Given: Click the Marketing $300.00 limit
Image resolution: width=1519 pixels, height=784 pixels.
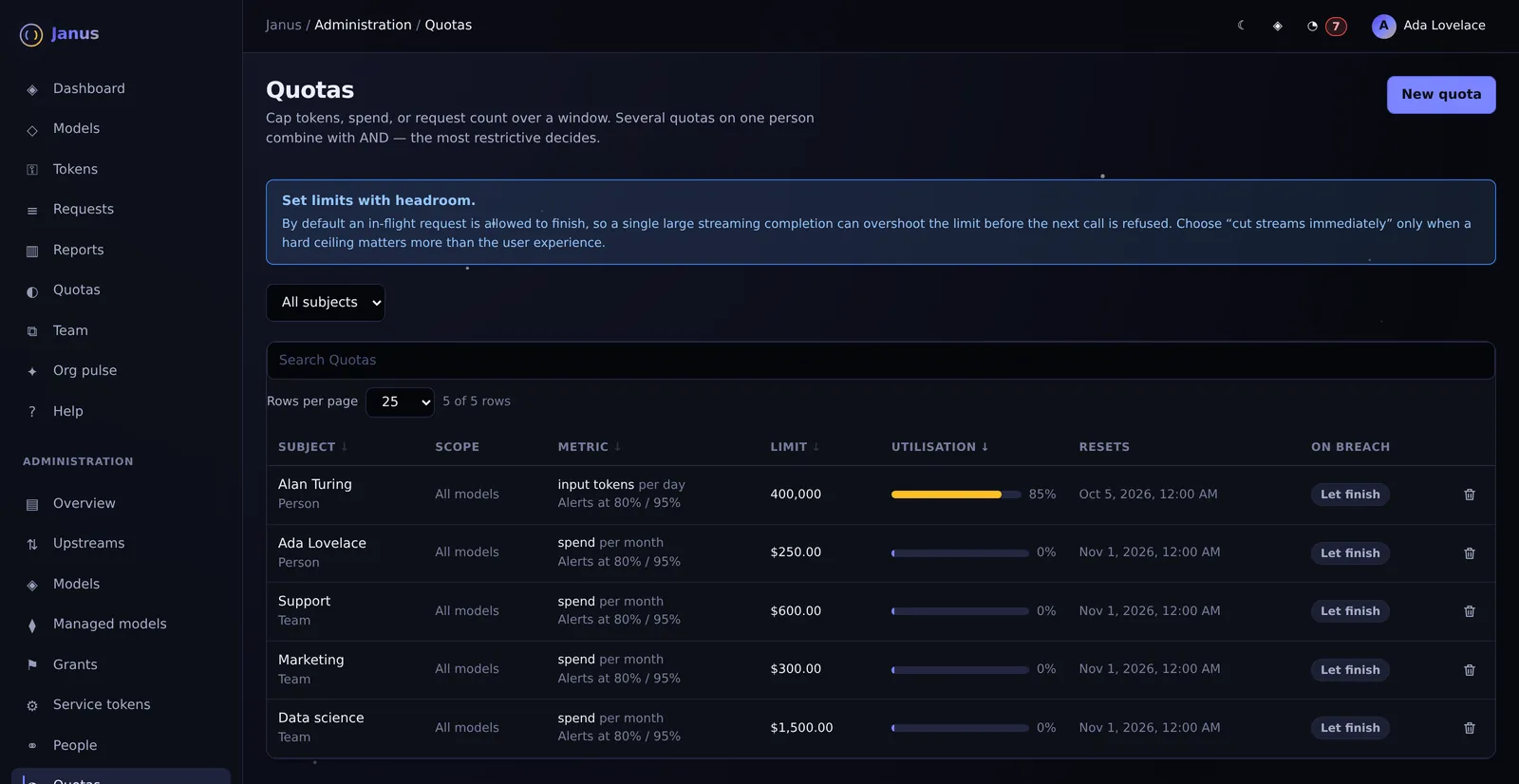Looking at the screenshot, I should [796, 669].
